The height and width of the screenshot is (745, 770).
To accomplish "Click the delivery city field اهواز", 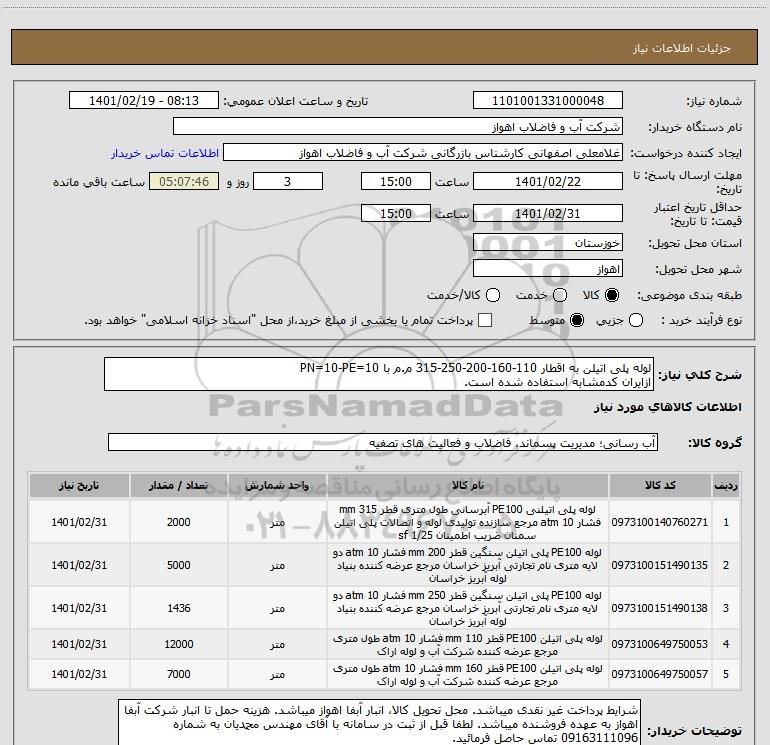I will pyautogui.click(x=548, y=269).
